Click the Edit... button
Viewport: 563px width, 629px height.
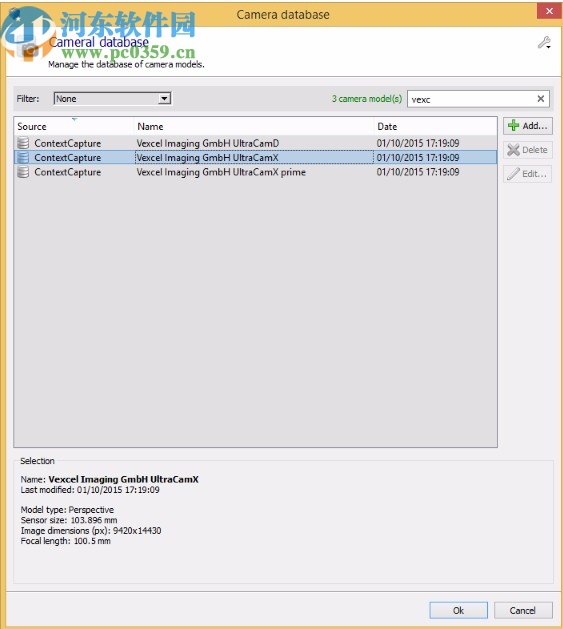(x=528, y=174)
